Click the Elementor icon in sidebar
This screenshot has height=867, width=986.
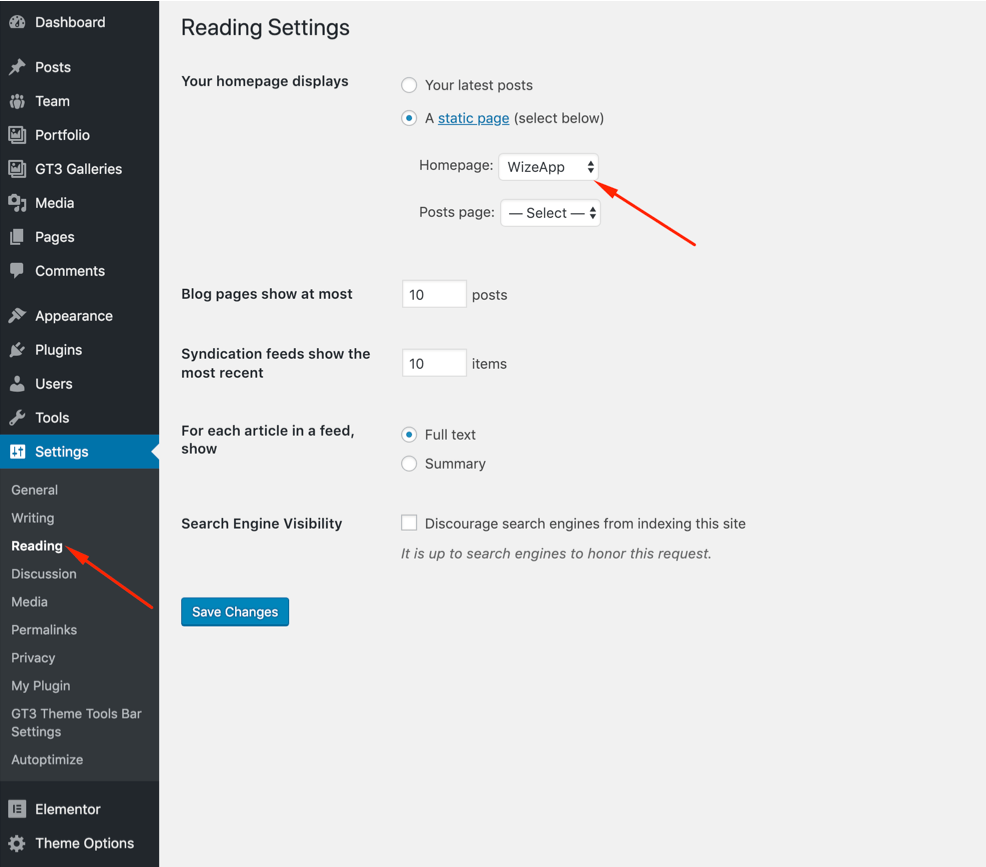(18, 809)
